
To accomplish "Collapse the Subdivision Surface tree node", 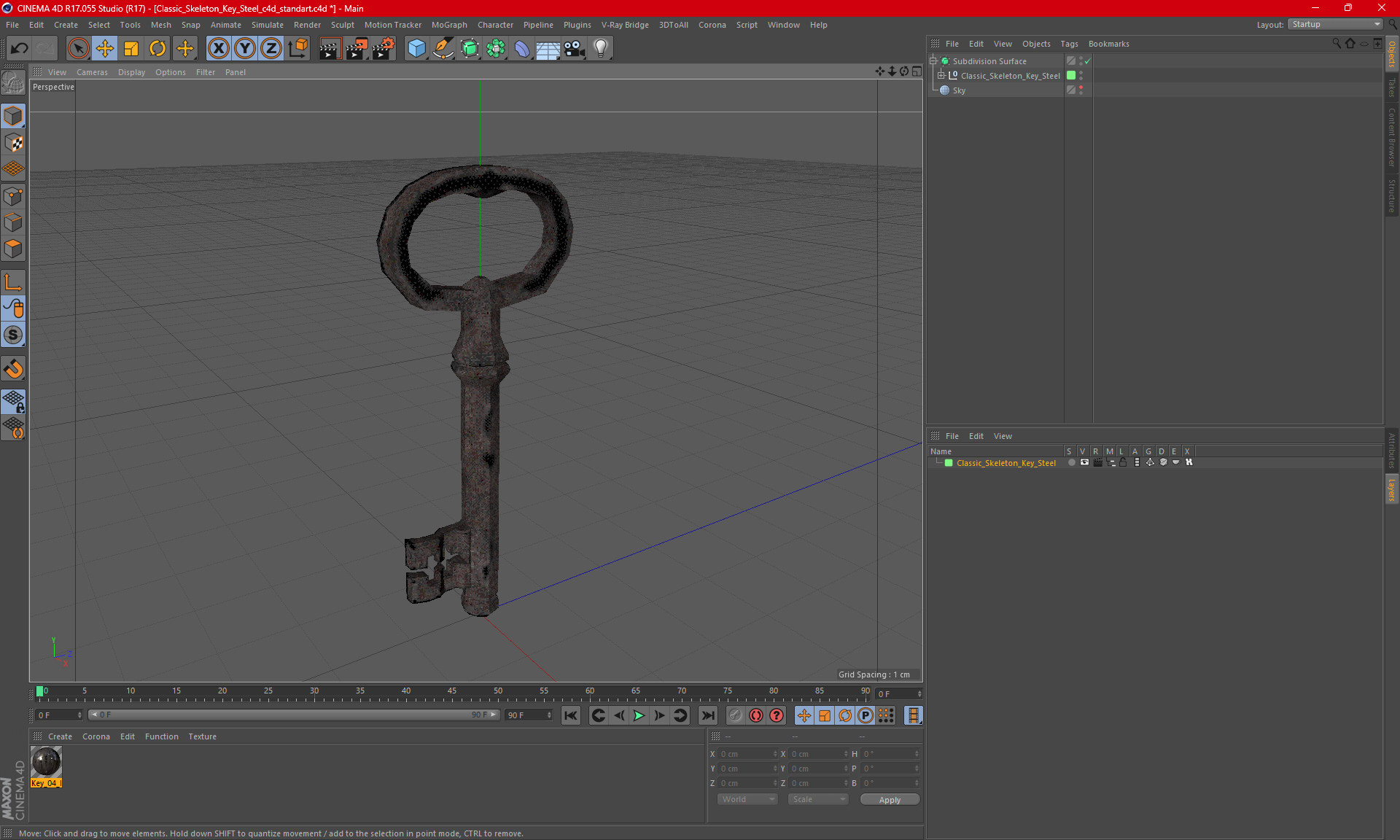I will pos(933,61).
